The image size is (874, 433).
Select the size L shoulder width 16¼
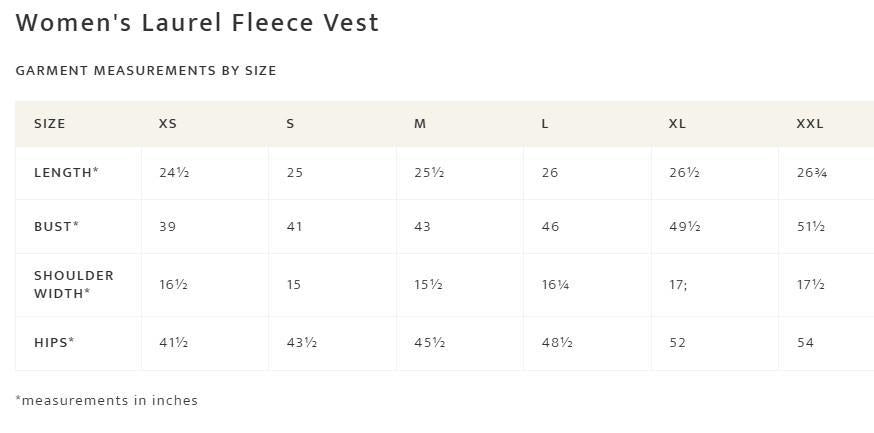[x=555, y=285]
